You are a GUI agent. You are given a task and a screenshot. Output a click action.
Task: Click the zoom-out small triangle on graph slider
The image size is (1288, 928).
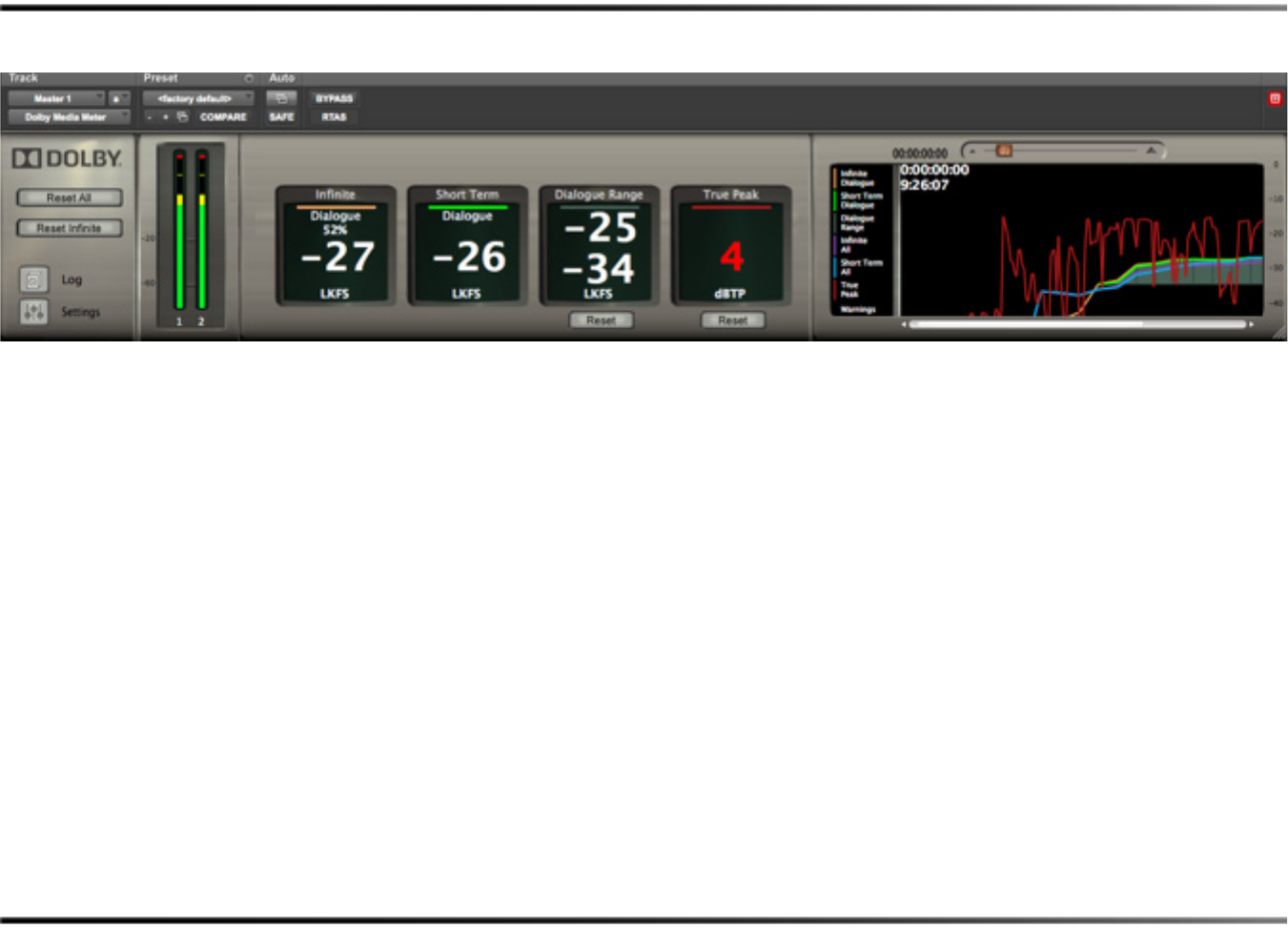(971, 151)
